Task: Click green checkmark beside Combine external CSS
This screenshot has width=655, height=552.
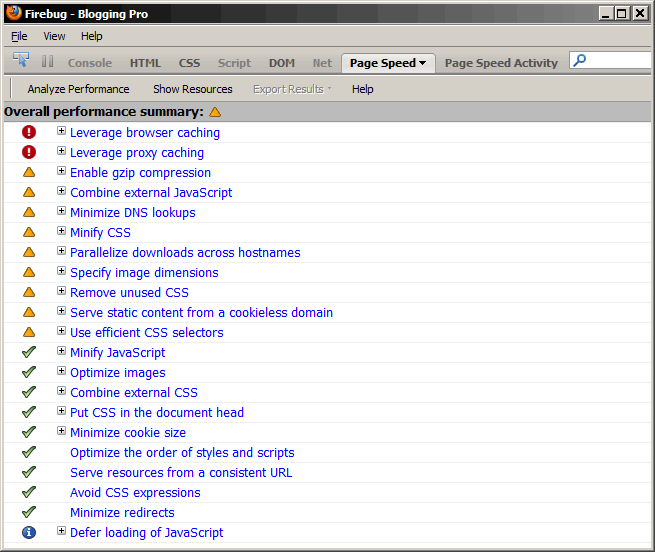Action: [x=29, y=392]
